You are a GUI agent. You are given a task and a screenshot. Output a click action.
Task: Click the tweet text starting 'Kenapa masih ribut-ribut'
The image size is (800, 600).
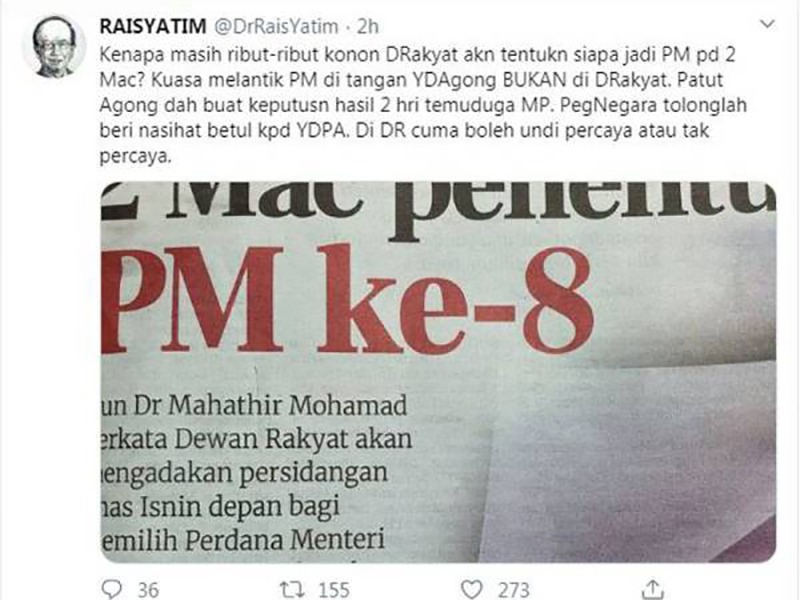[423, 105]
